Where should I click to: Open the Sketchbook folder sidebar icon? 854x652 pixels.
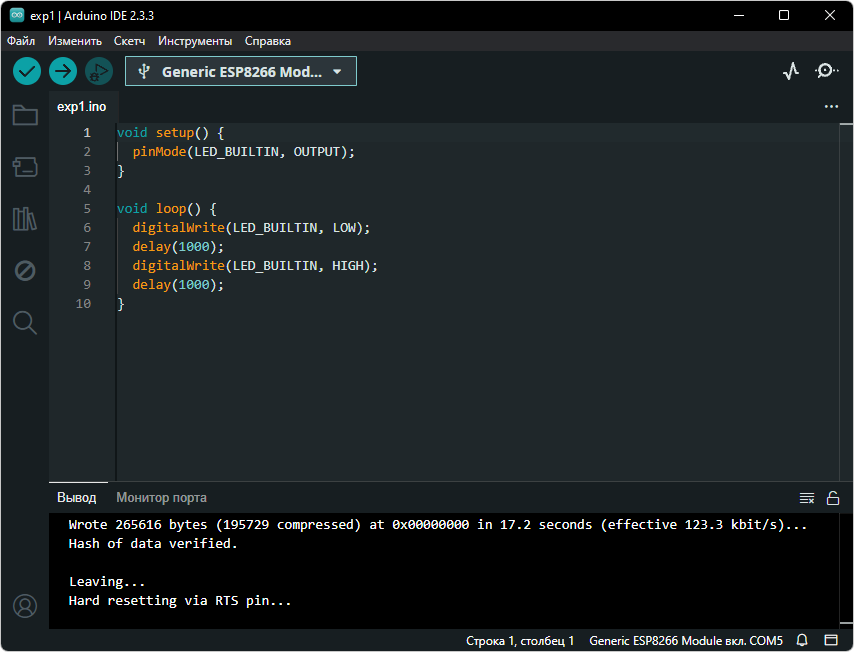click(25, 115)
